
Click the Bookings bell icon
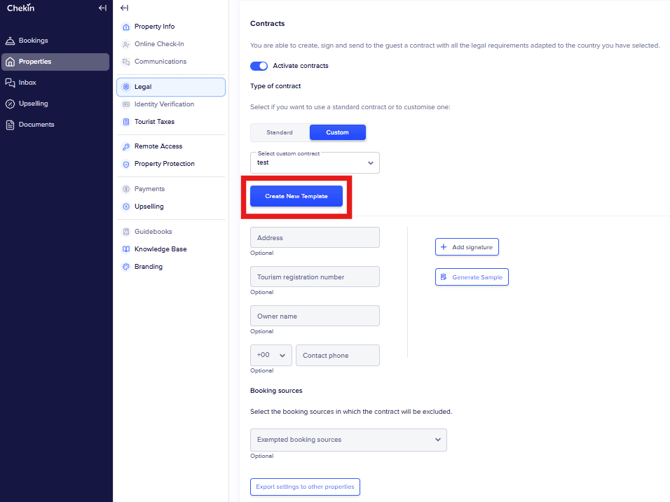10,41
